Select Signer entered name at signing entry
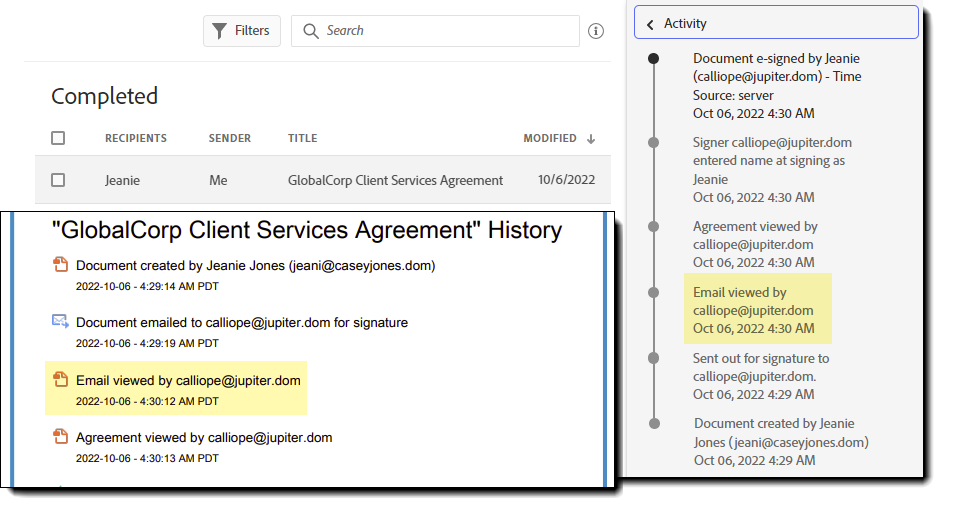Image resolution: width=953 pixels, height=507 pixels. [772, 170]
